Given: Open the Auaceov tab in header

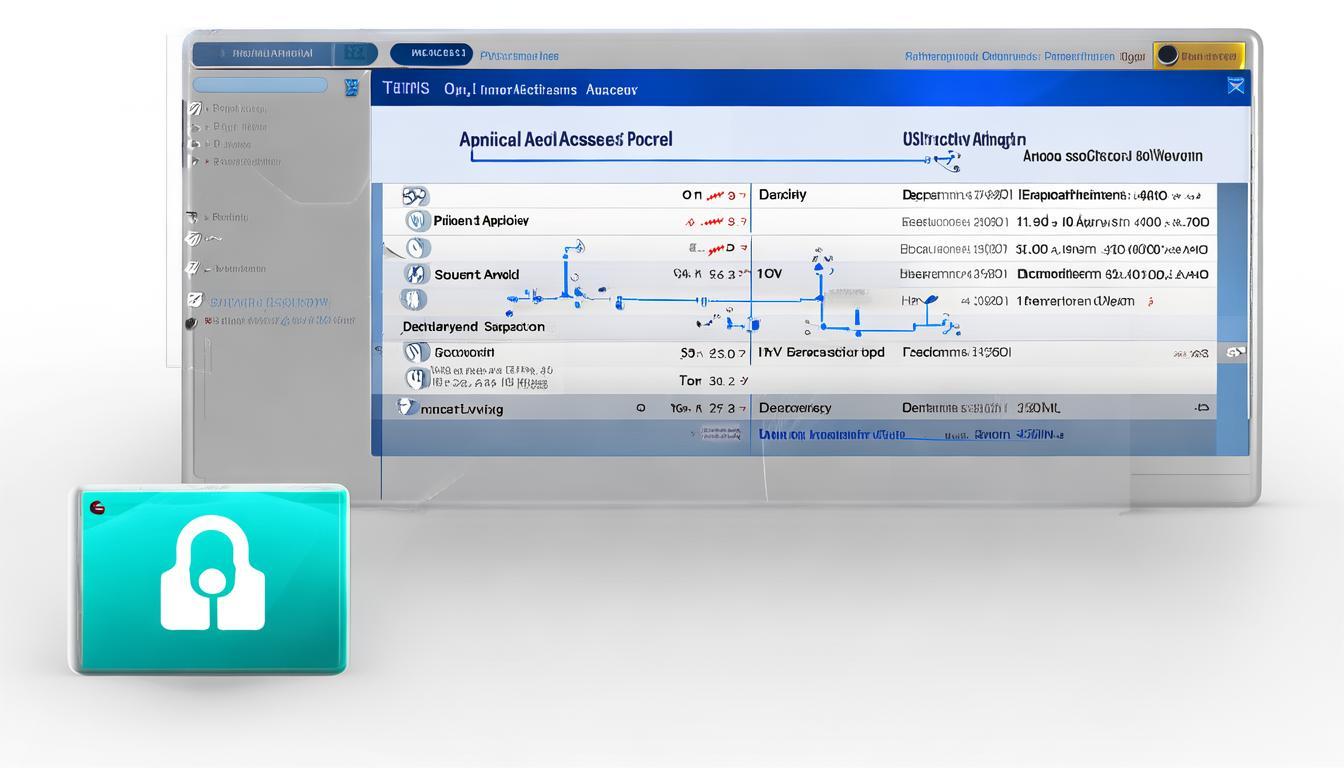Looking at the screenshot, I should tap(611, 90).
